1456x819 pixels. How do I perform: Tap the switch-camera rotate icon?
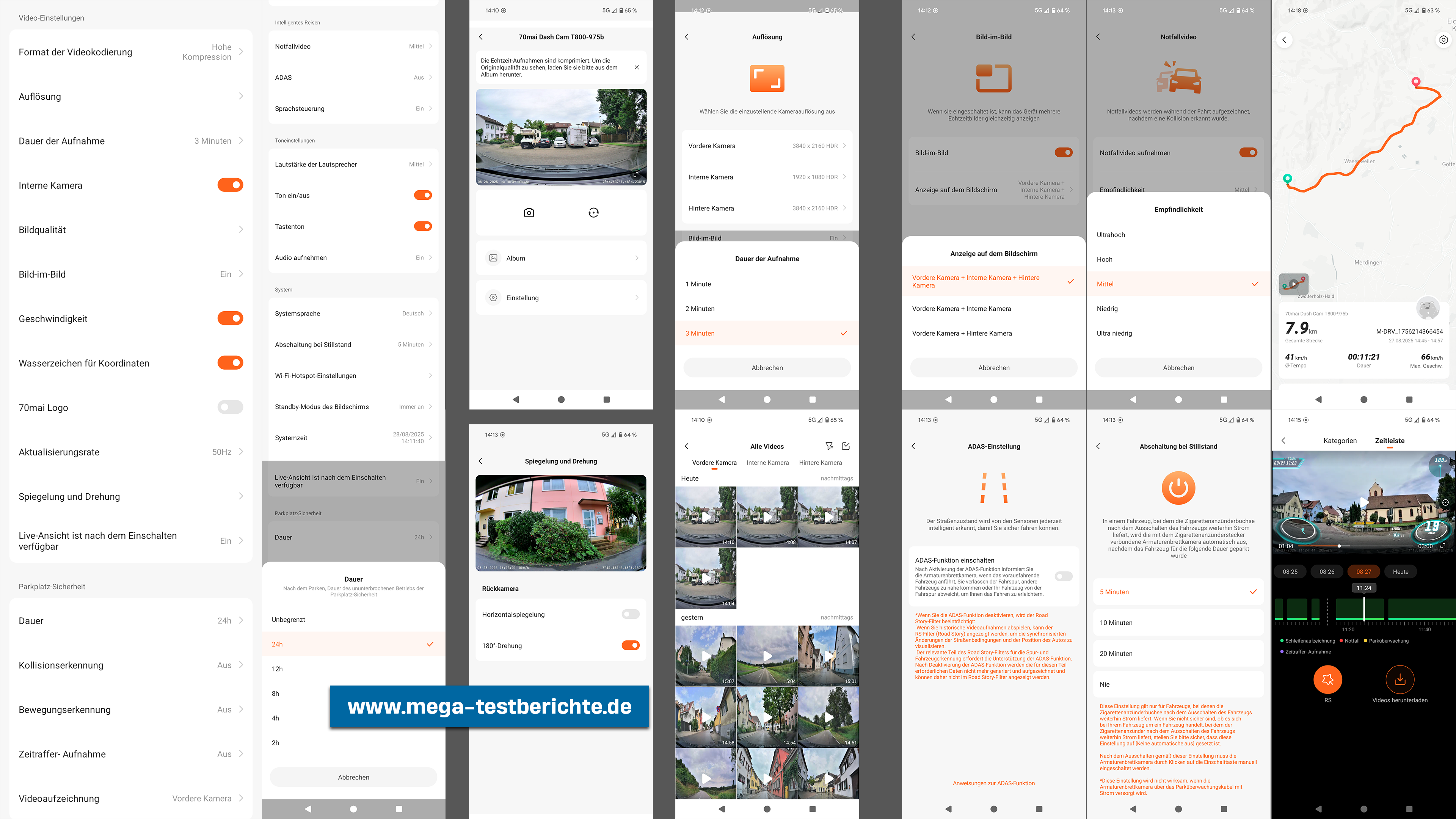coord(593,212)
